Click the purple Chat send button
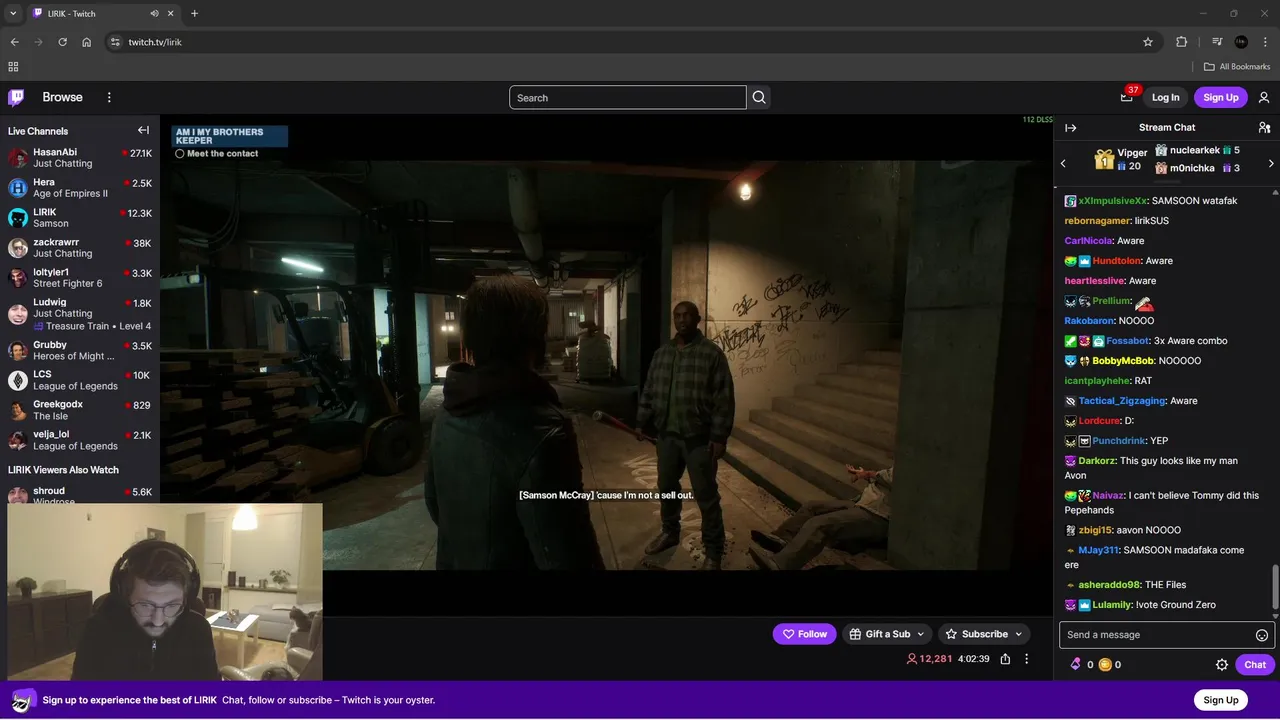The image size is (1280, 720). tap(1255, 664)
